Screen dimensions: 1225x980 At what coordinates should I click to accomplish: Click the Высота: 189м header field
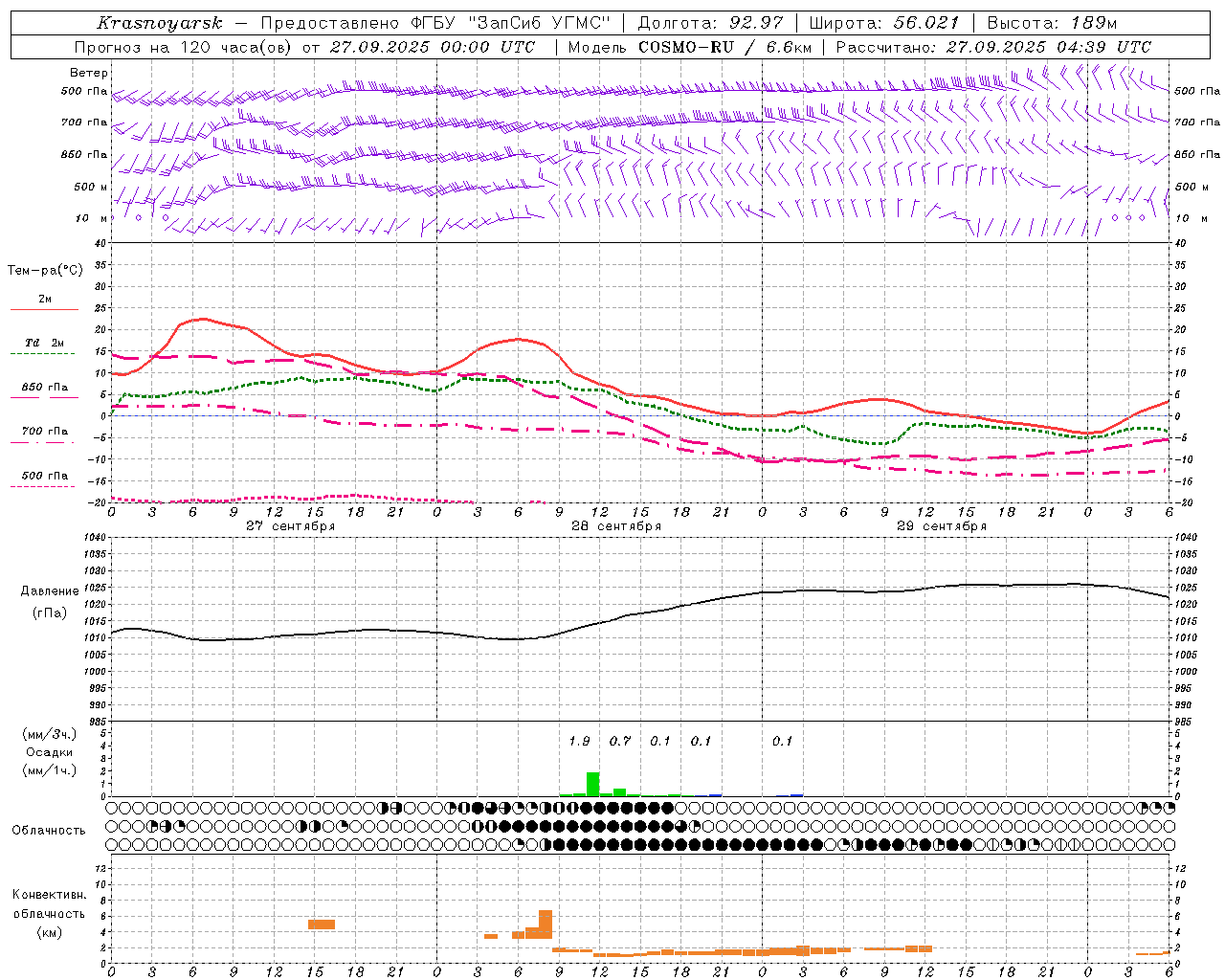pyautogui.click(x=1052, y=23)
